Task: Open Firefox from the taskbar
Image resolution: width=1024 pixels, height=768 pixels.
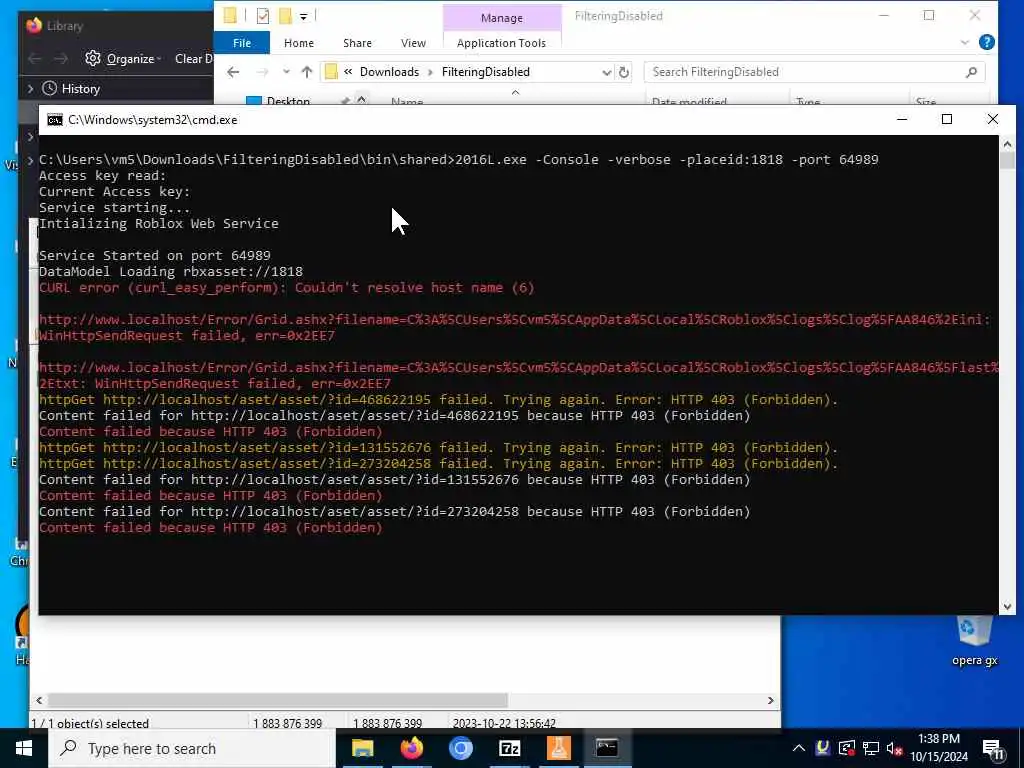Action: [411, 748]
